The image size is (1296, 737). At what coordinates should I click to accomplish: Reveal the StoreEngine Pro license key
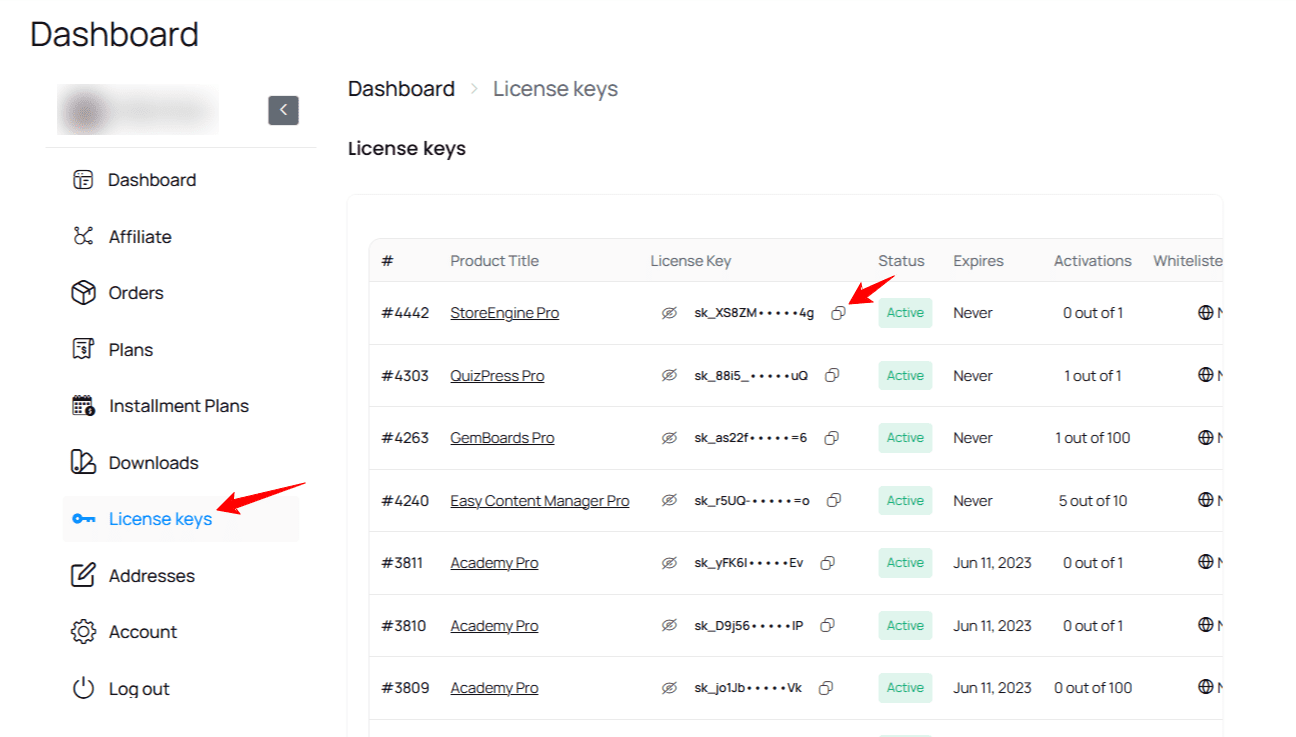(669, 313)
